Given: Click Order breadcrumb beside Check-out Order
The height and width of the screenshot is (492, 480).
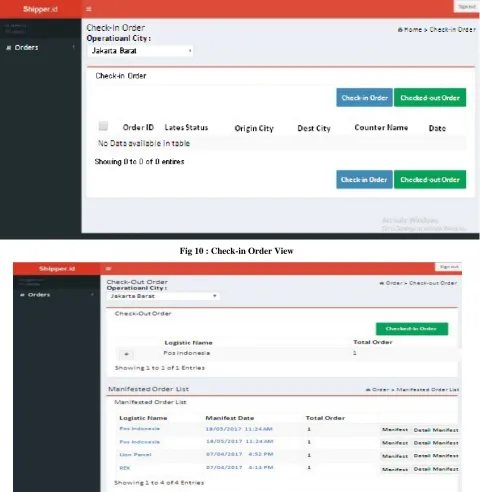Looking at the screenshot, I should pos(391,283).
